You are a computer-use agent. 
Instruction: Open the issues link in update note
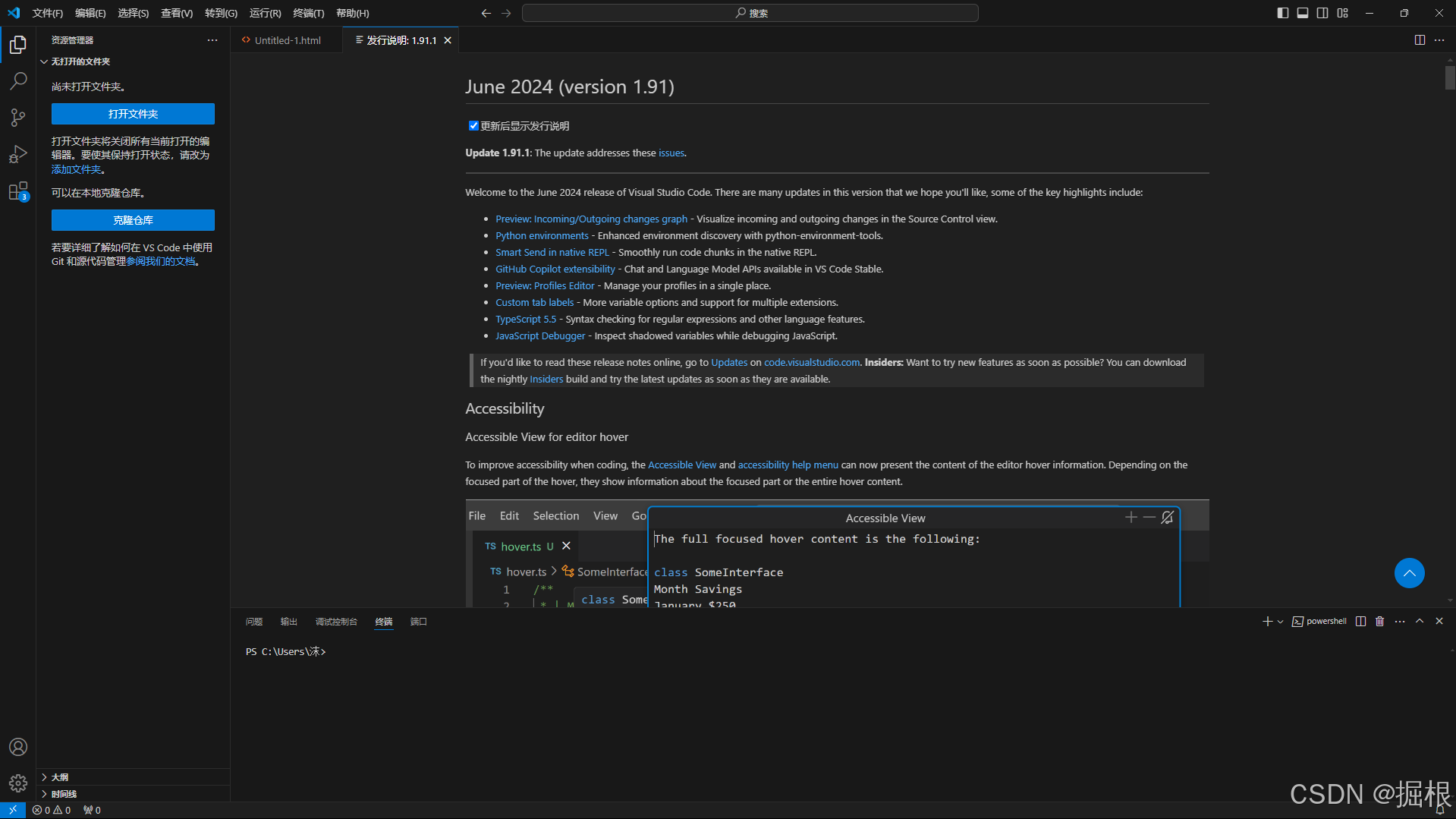(x=671, y=153)
